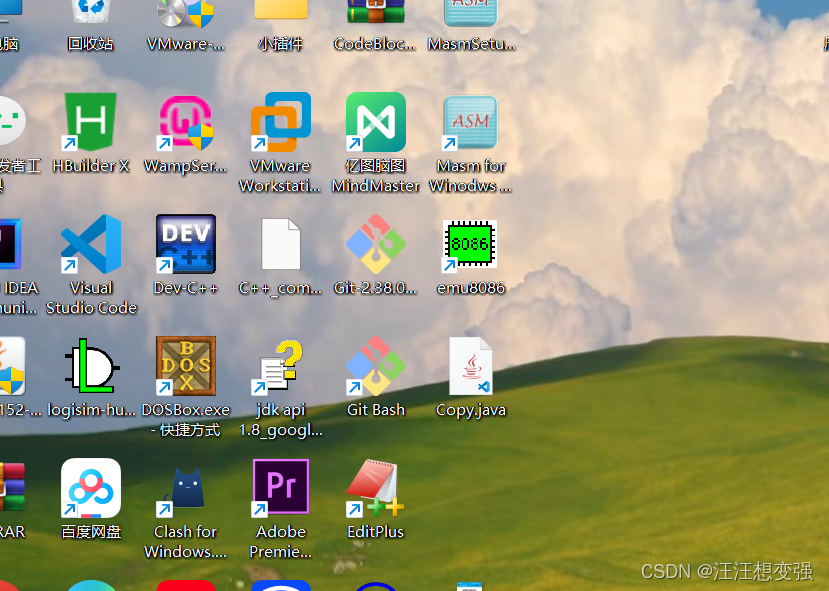Select the Visual Studio Code icon
The width and height of the screenshot is (829, 591).
click(90, 244)
